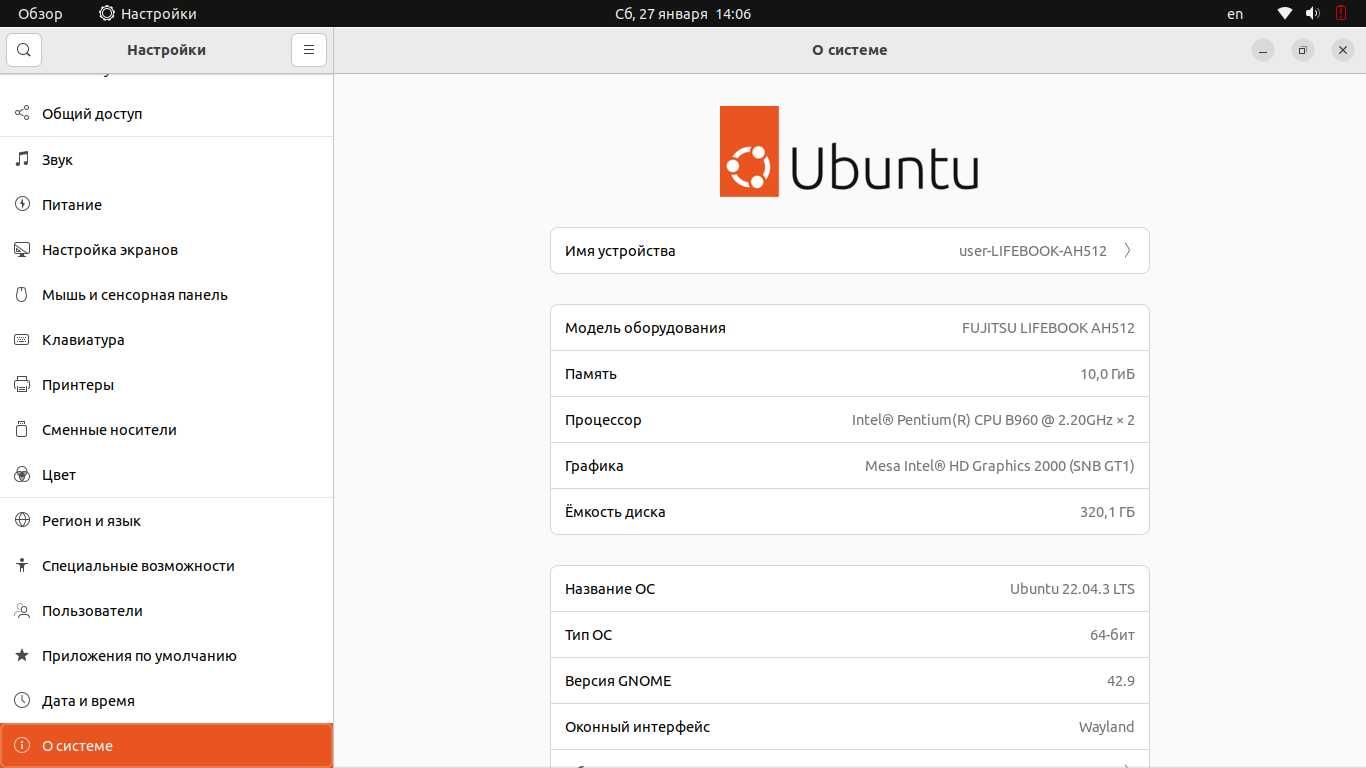Image resolution: width=1366 pixels, height=768 pixels.
Task: Click the Ubuntu 22.04.3 LTS value
Action: [1072, 588]
